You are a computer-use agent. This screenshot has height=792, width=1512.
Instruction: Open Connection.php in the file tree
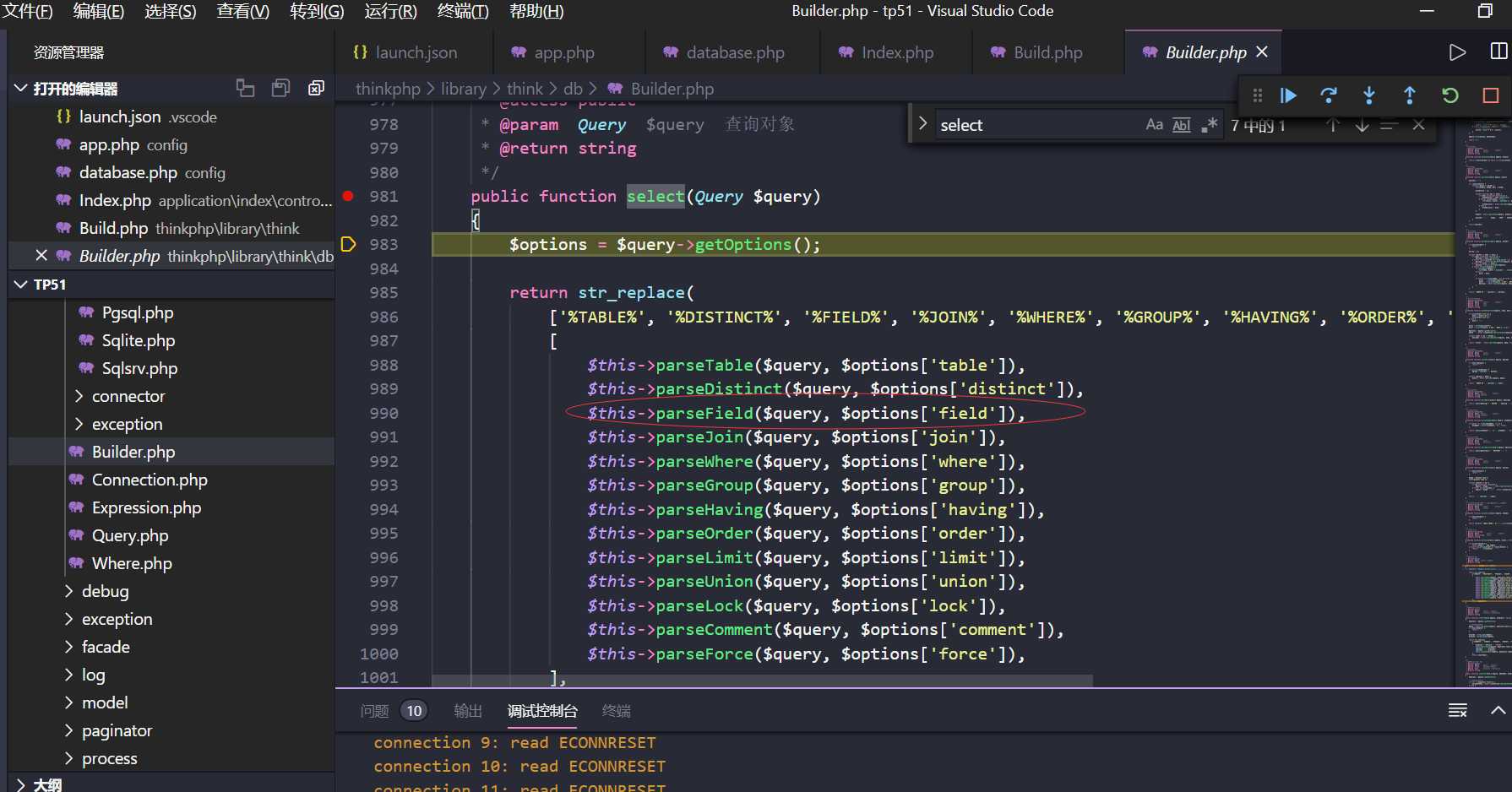pos(150,480)
